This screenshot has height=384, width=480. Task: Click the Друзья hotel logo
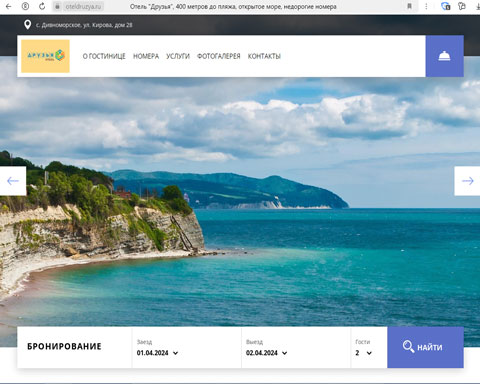(45, 56)
